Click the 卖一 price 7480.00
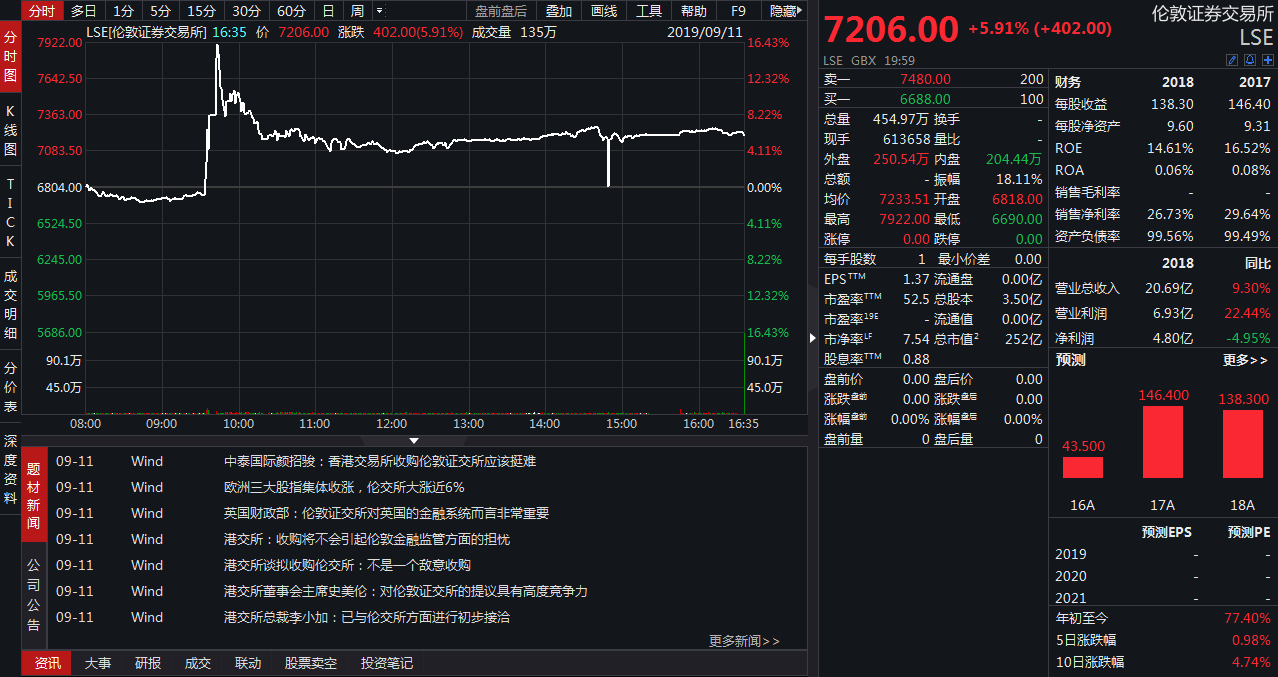The width and height of the screenshot is (1278, 677). (926, 79)
